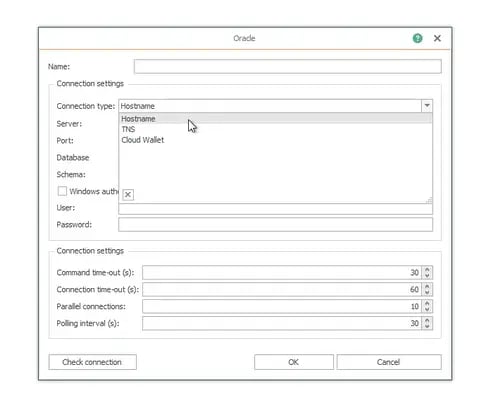487x407 pixels.
Task: Toggle the Windows authentication checkbox
Action: pos(62,191)
